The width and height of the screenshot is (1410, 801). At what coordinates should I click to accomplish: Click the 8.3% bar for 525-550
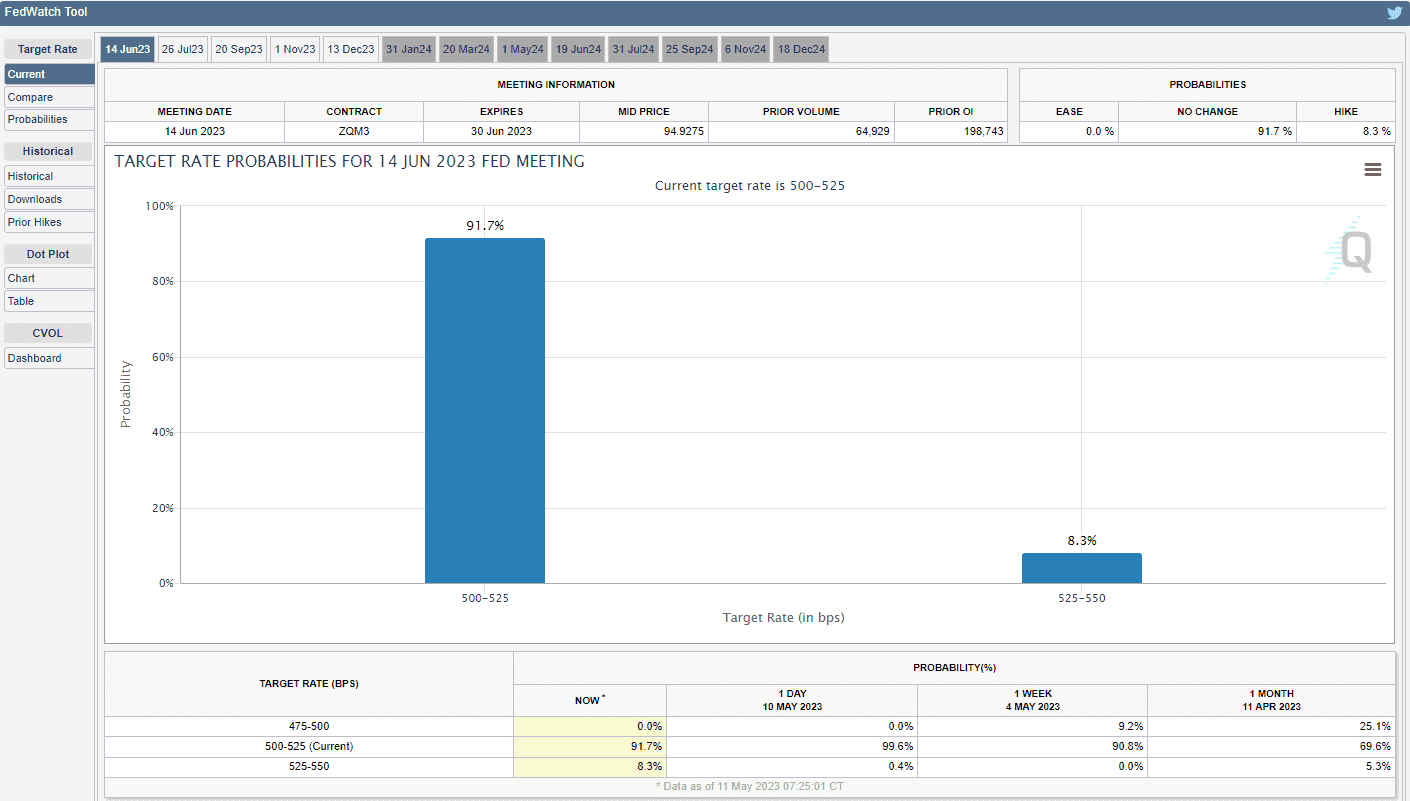1081,568
